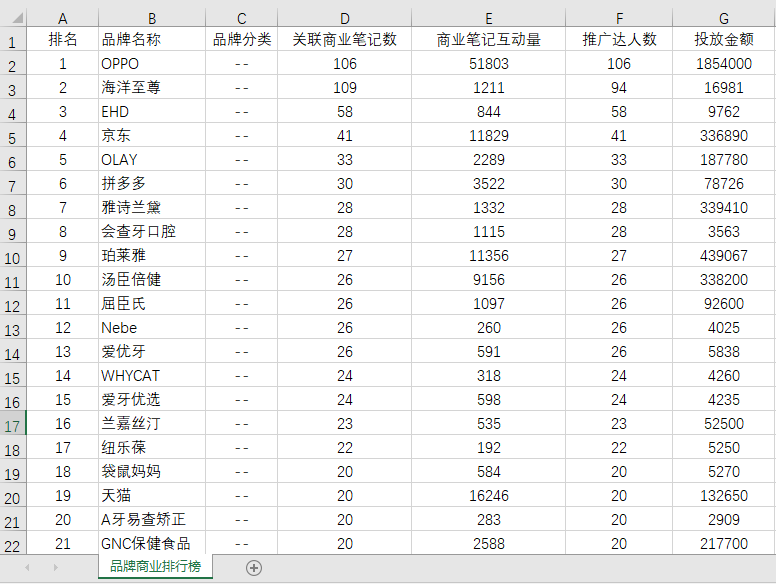Select column D header
The height and width of the screenshot is (584, 776).
(344, 18)
